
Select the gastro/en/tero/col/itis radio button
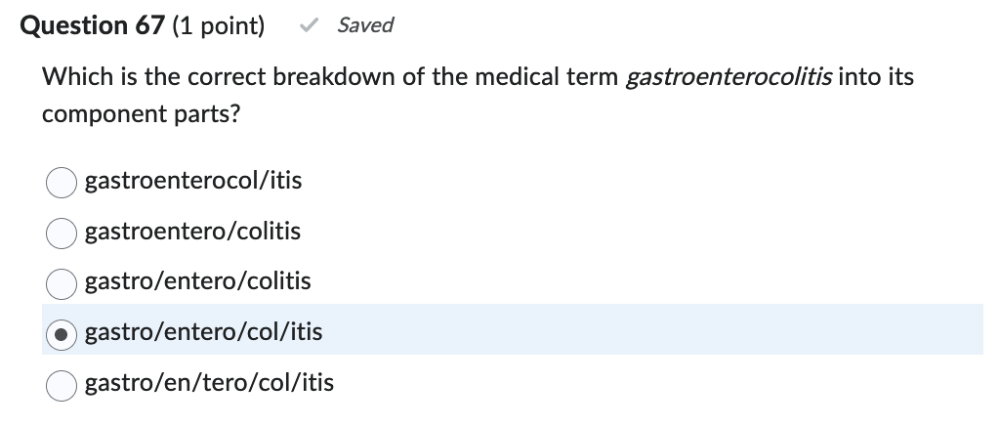[62, 382]
